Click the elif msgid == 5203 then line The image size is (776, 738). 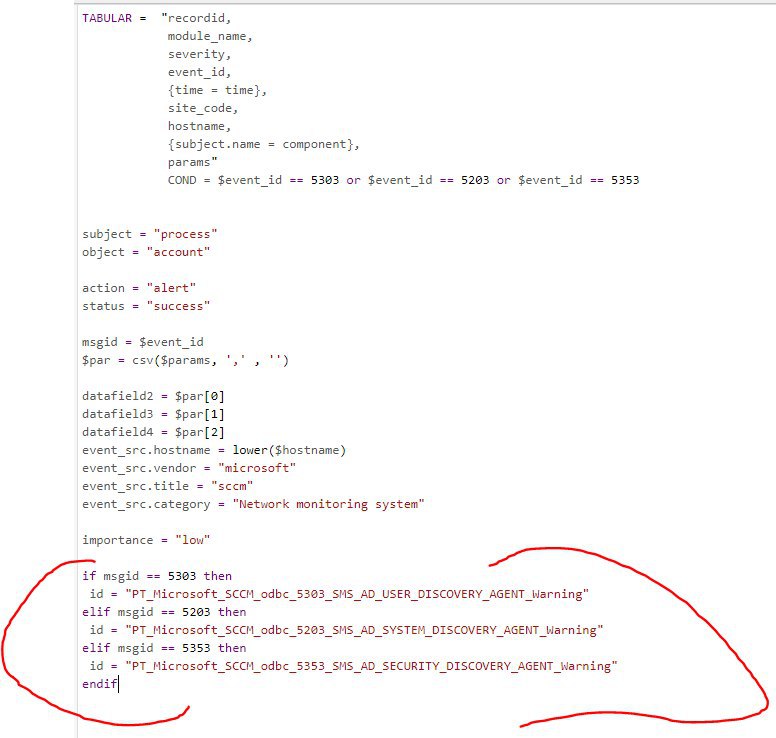click(164, 612)
